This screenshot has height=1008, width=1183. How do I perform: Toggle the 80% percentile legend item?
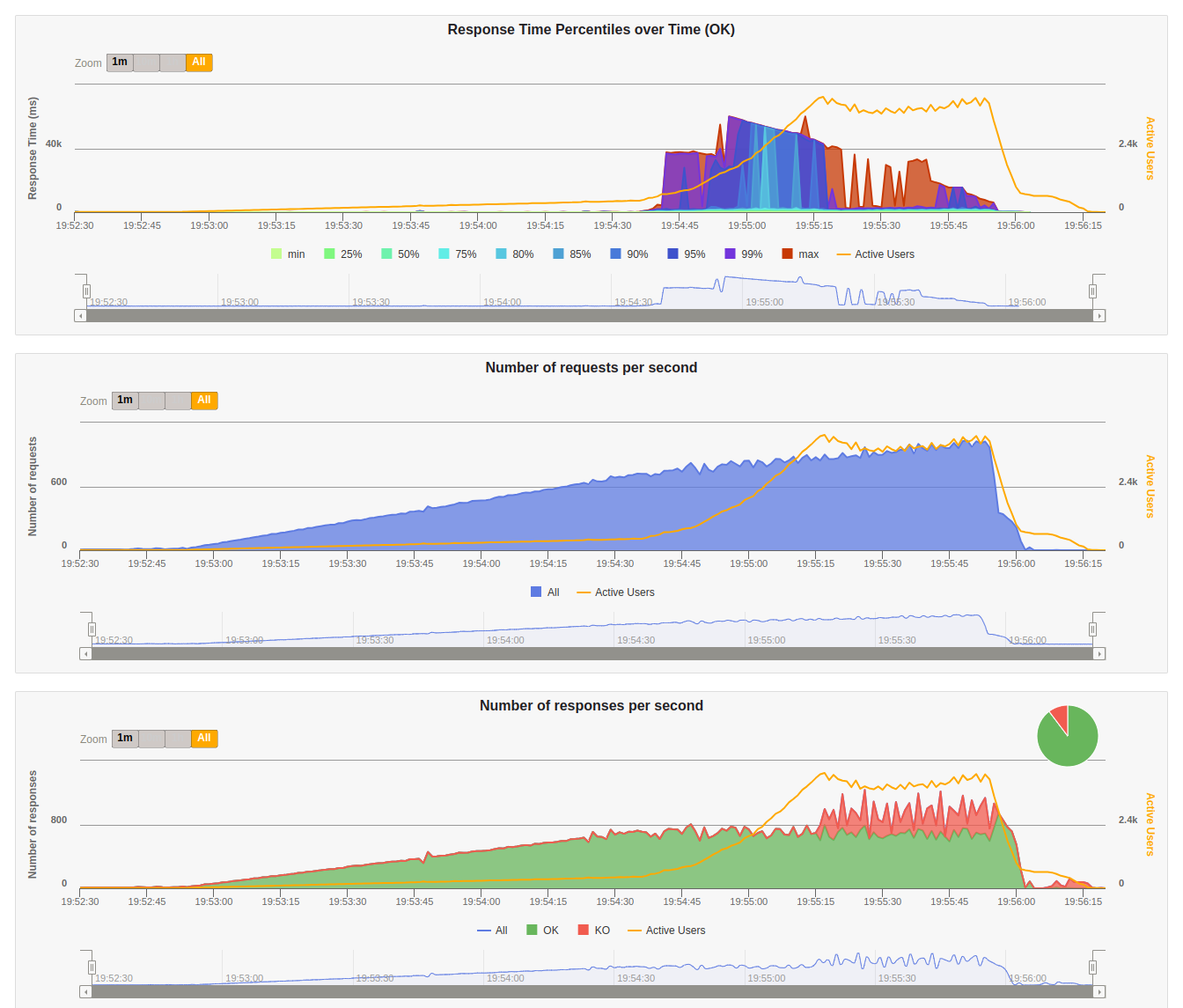click(x=515, y=254)
